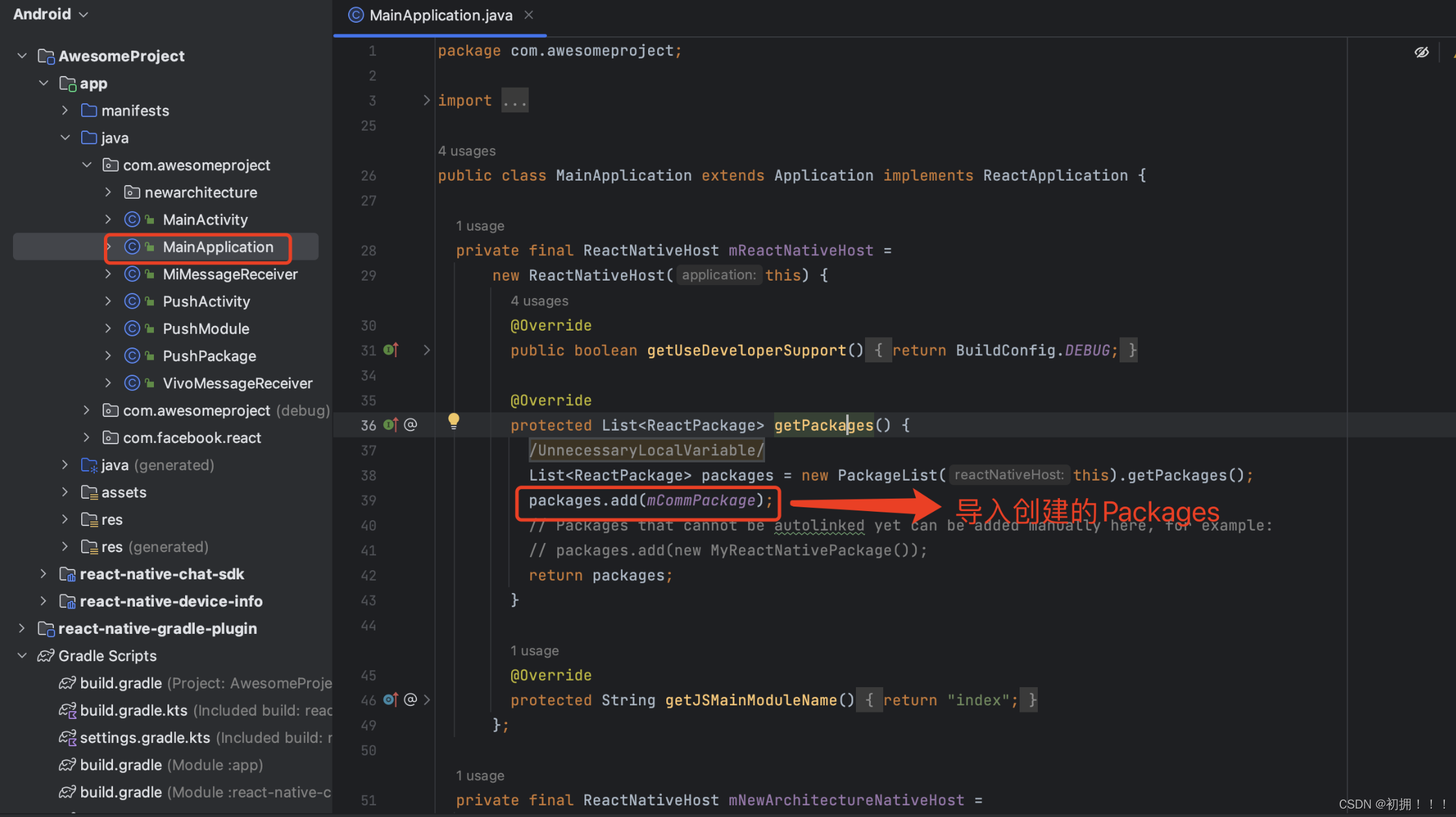Click the '@' annotation gutter icon at line 46
The image size is (1456, 817).
pyautogui.click(x=410, y=699)
